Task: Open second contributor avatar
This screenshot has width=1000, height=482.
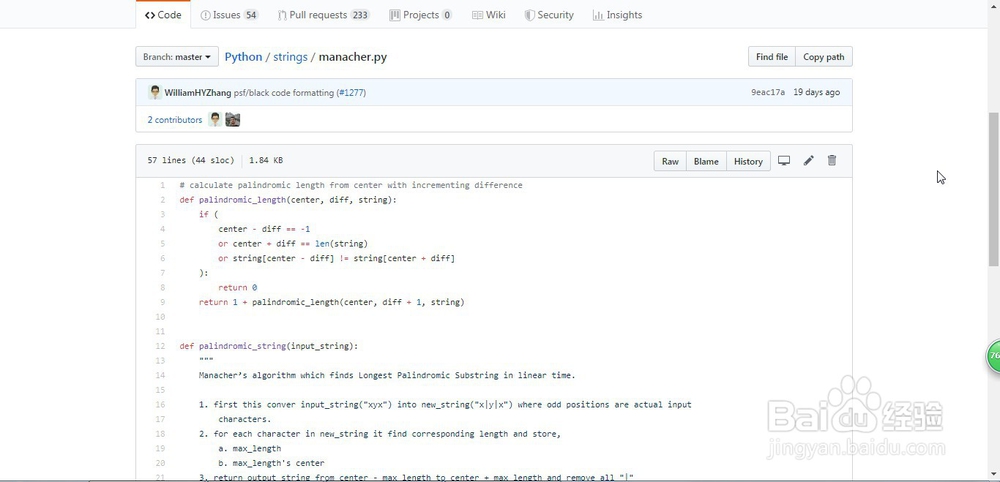Action: [x=233, y=119]
